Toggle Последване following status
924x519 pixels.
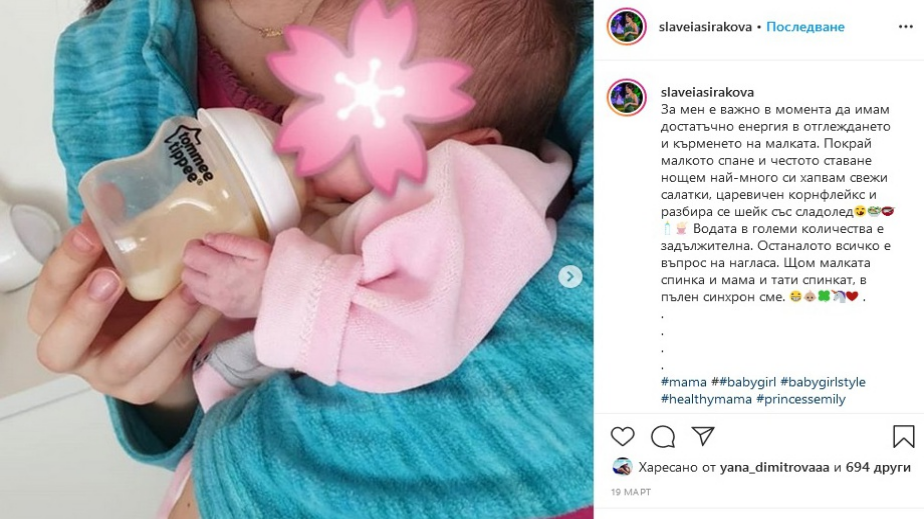(x=805, y=27)
